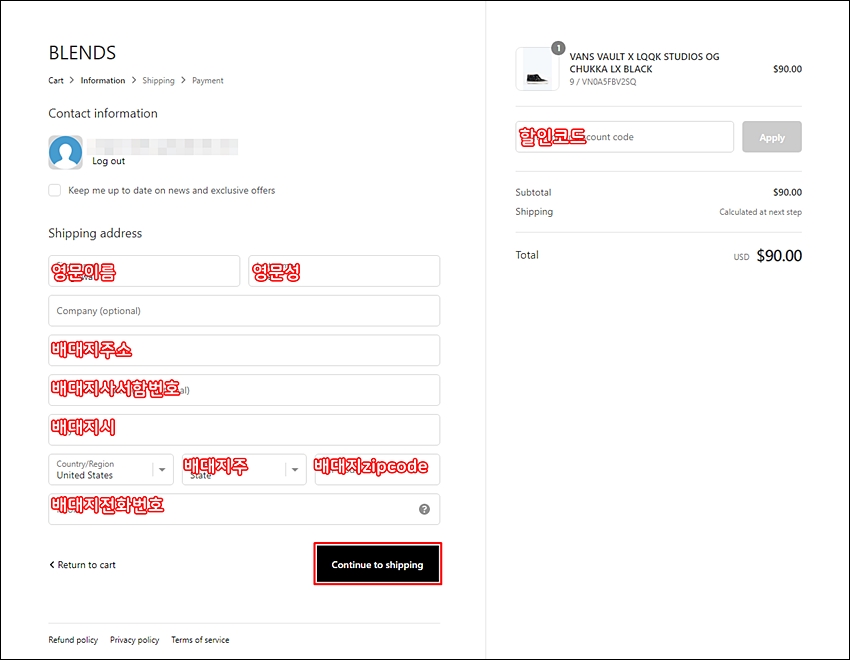Focus the city input field

click(244, 430)
